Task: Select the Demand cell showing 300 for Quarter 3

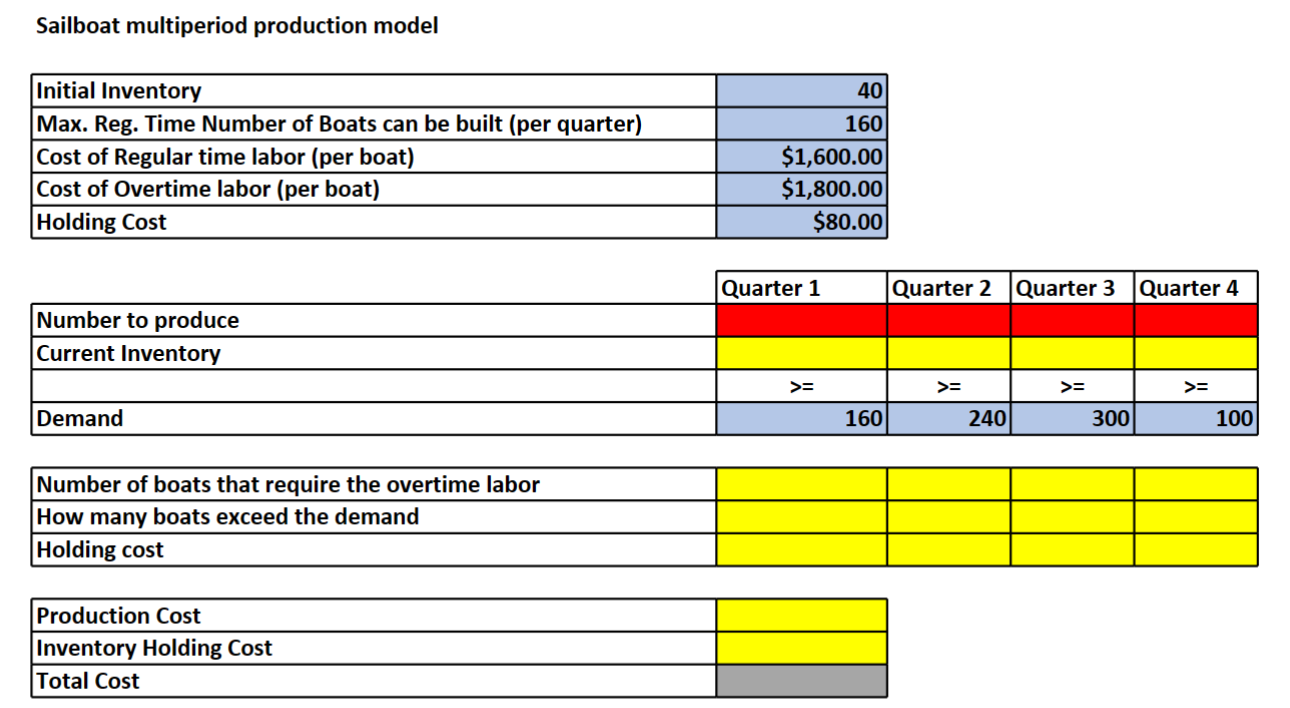Action: click(1071, 418)
